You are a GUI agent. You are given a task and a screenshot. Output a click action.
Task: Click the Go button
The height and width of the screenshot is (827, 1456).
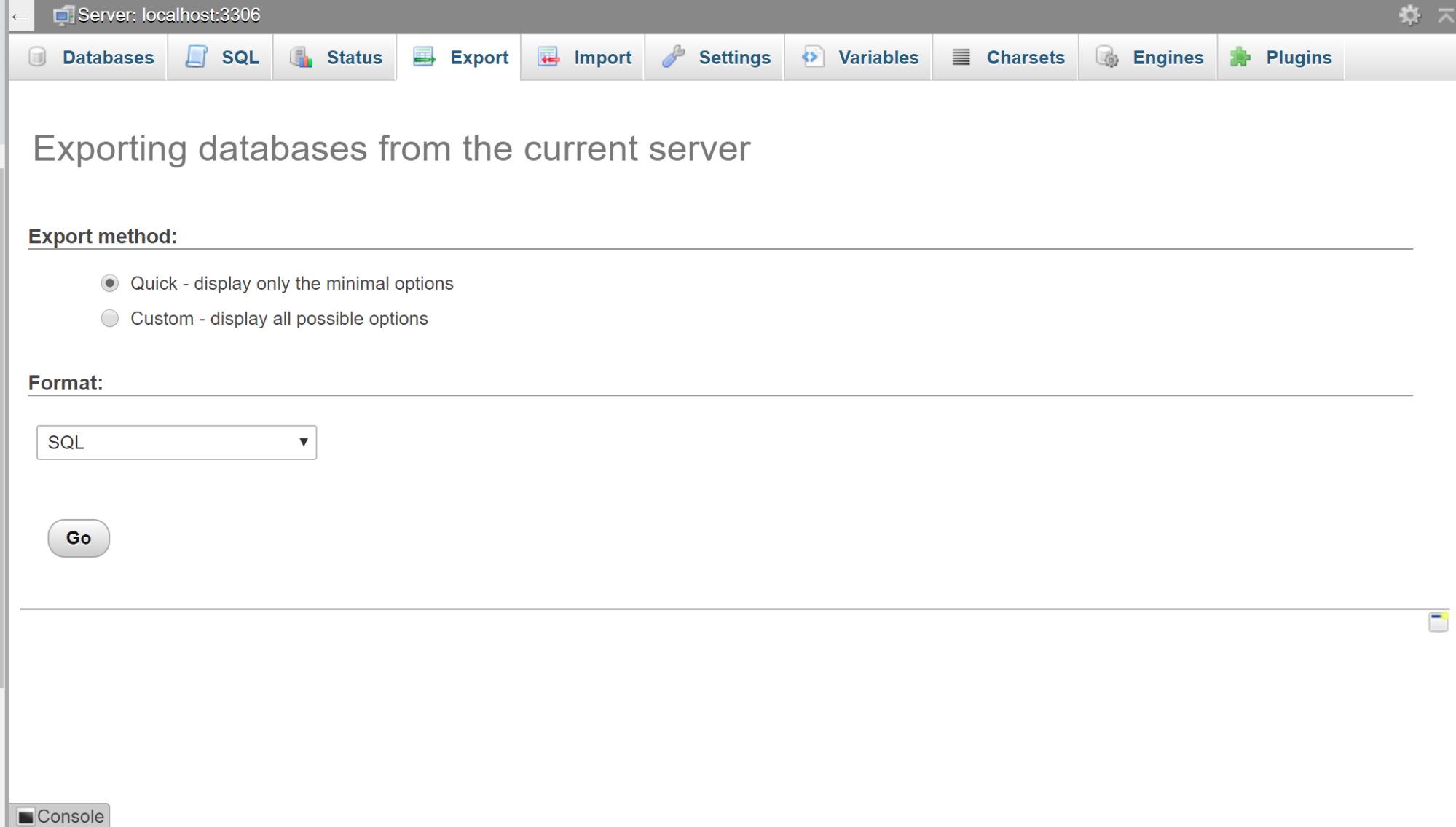click(79, 538)
